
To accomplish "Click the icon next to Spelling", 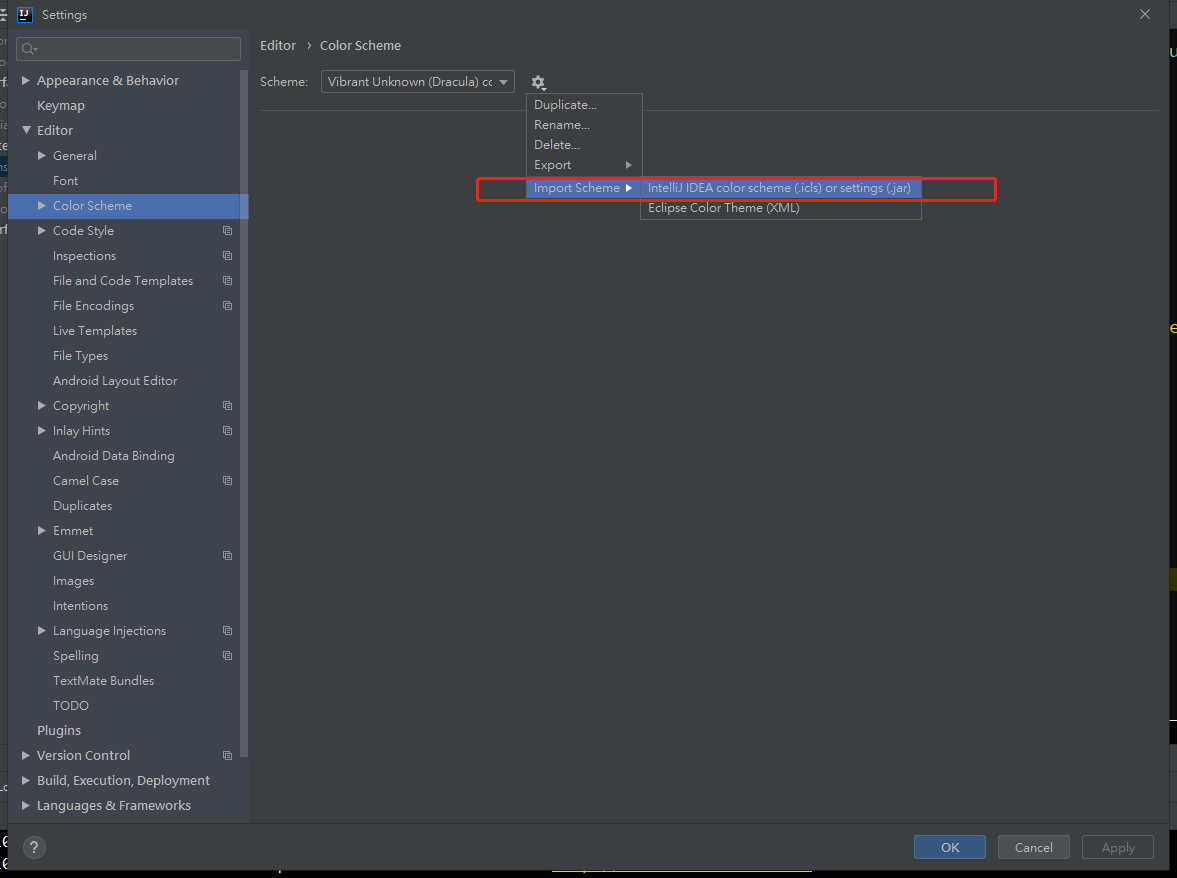I will coord(228,655).
